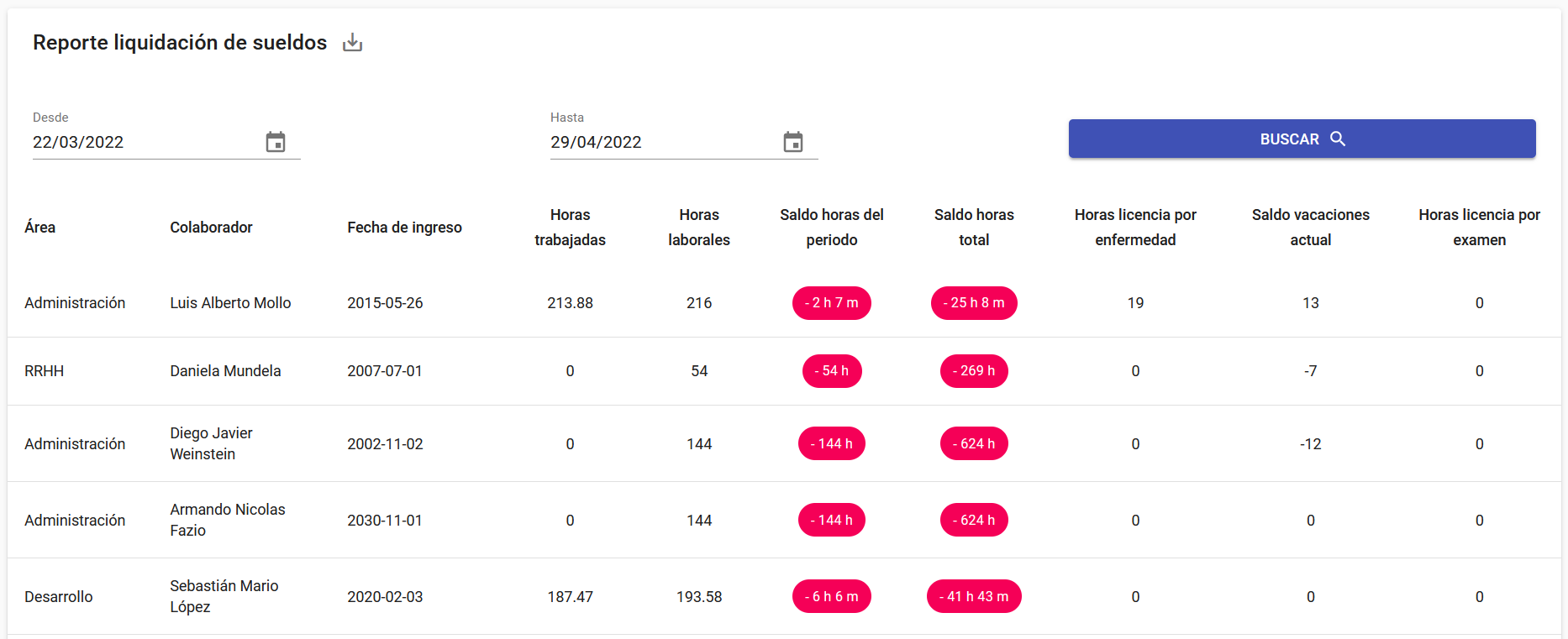Edit the Hasta date field
Image resolution: width=1568 pixels, height=639 pixels.
660,142
